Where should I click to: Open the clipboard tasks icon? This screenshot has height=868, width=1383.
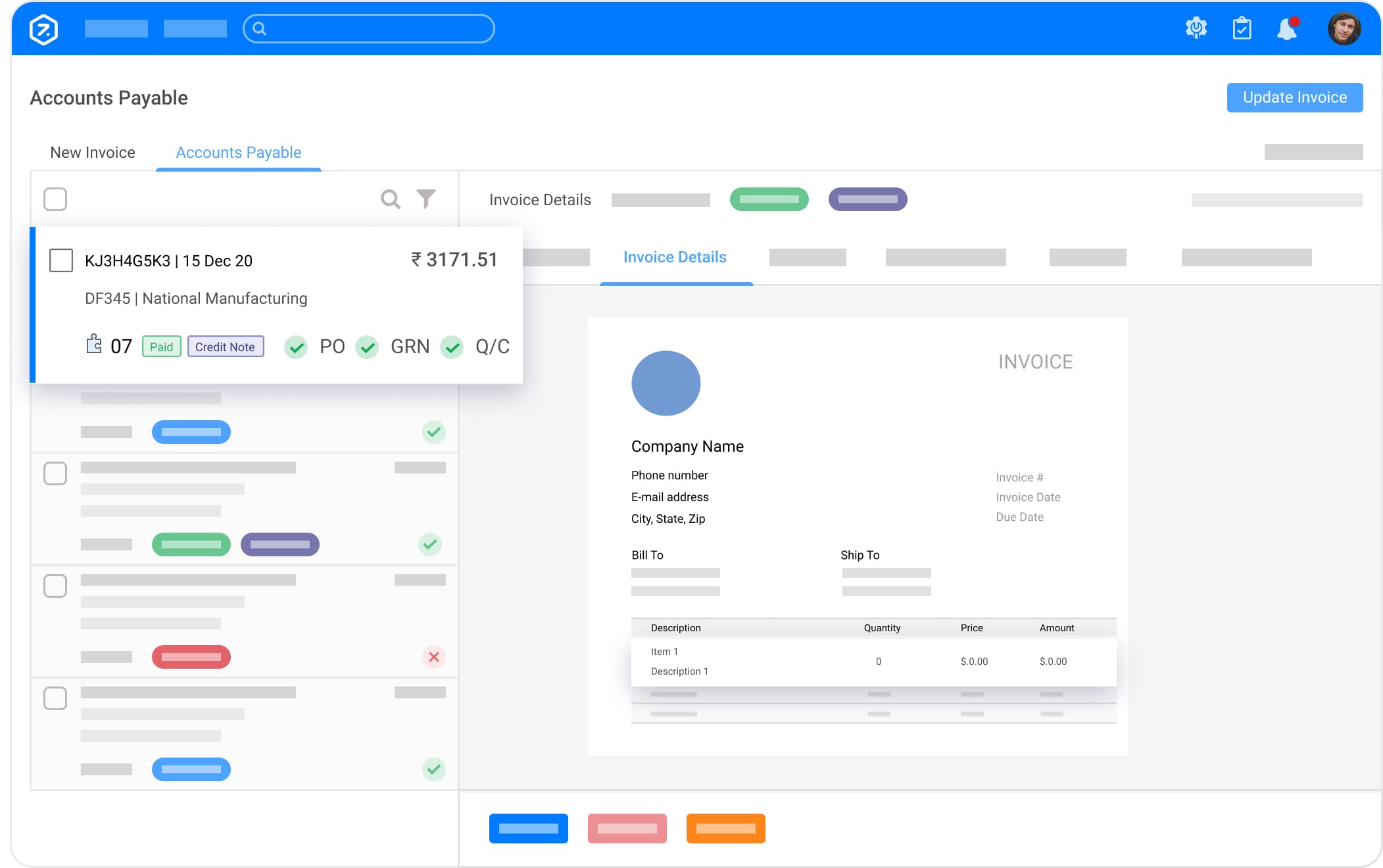click(x=1242, y=28)
